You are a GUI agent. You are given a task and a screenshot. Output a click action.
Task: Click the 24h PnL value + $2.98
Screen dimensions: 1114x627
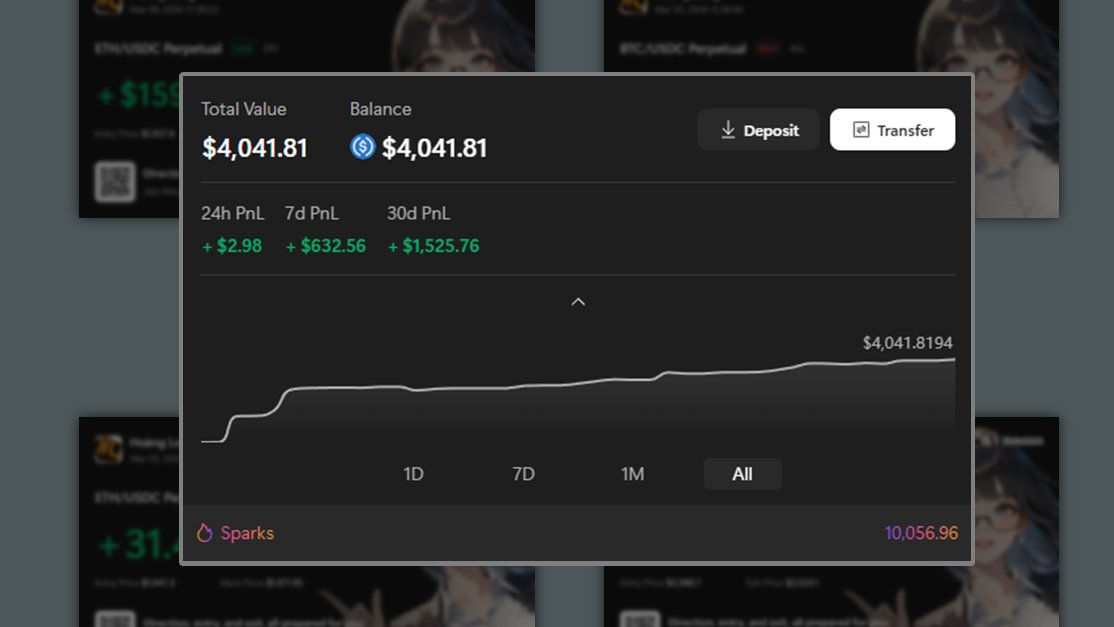[232, 246]
